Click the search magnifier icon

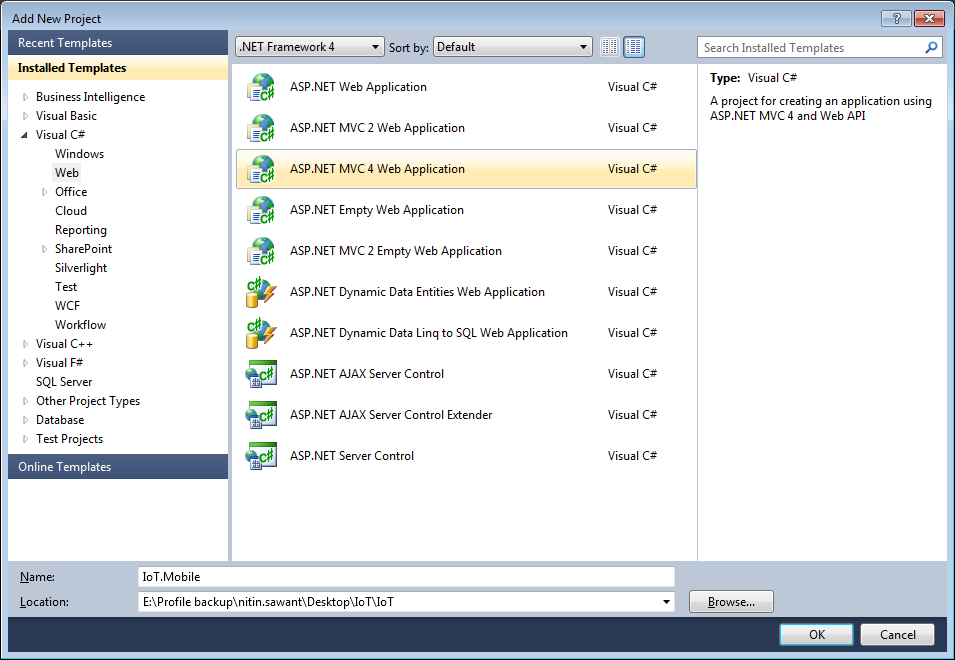[931, 47]
